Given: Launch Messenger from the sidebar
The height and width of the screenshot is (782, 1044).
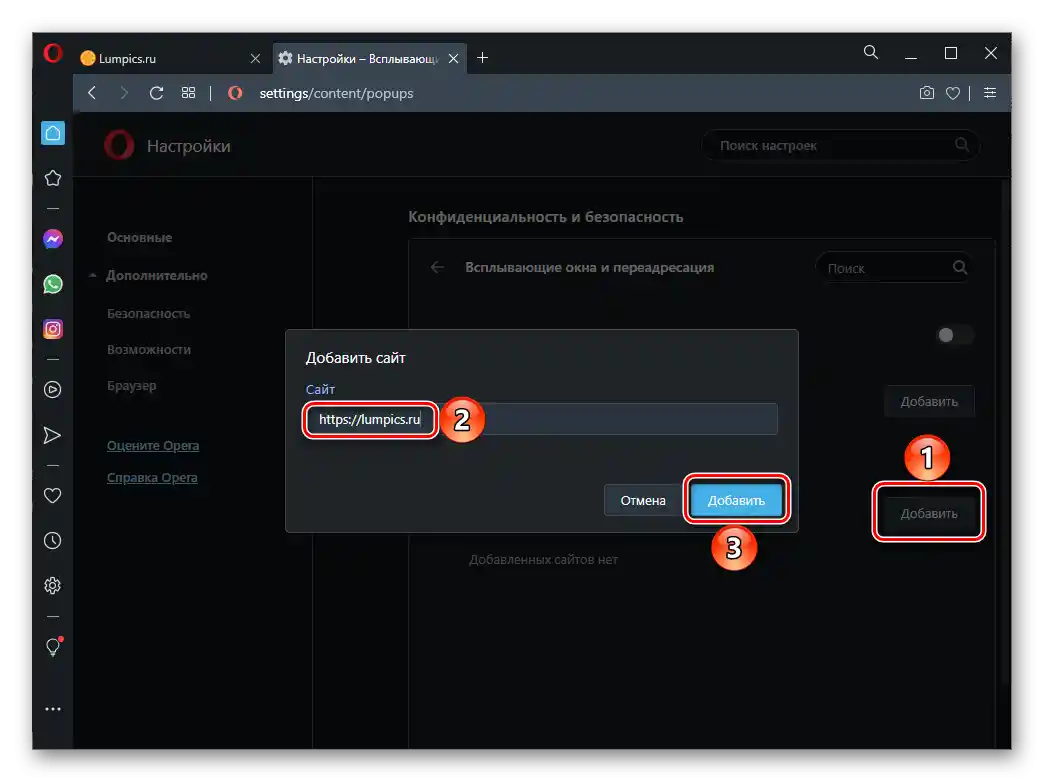Looking at the screenshot, I should point(53,239).
